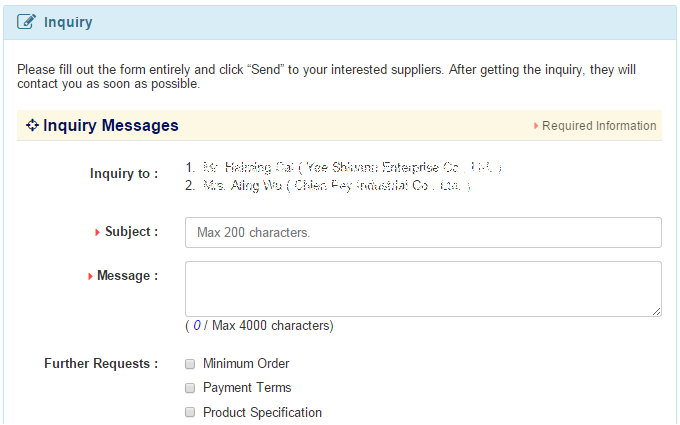Click the red arrow marker before Subject
Image resolution: width=680 pixels, height=425 pixels.
tap(97, 232)
